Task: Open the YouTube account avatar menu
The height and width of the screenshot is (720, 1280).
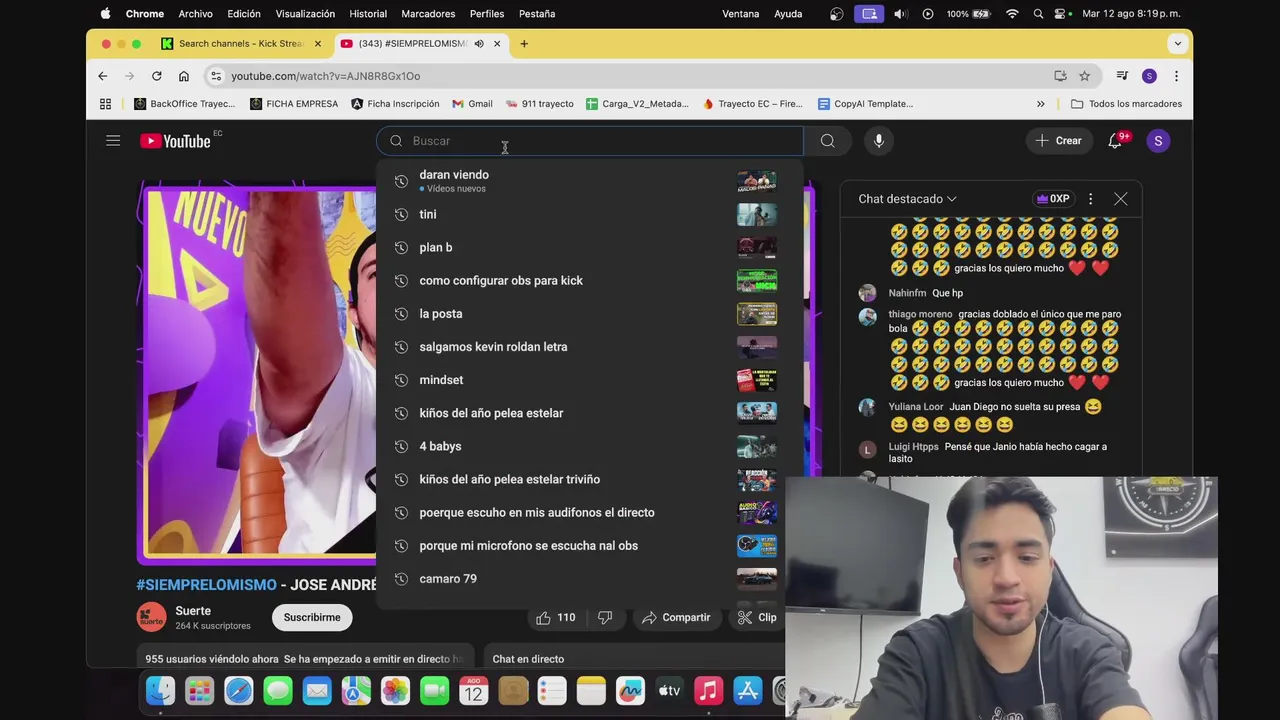Action: (1158, 141)
